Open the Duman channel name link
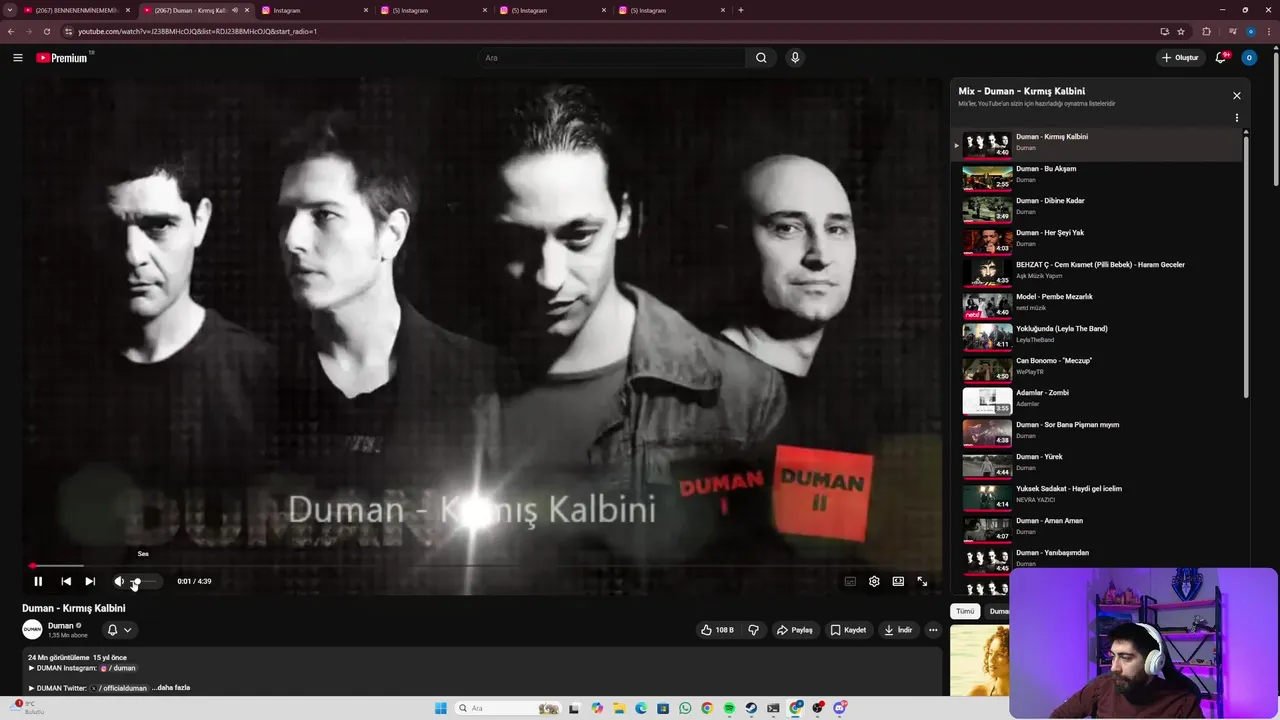This screenshot has height=720, width=1280. pos(61,626)
